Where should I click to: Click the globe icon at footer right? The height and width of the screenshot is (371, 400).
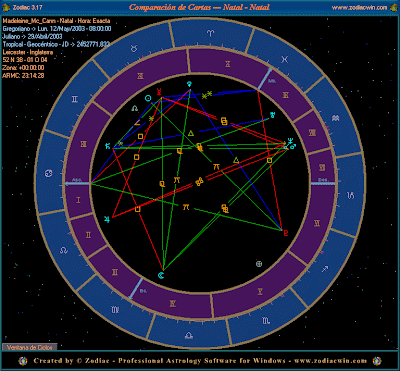(377, 361)
